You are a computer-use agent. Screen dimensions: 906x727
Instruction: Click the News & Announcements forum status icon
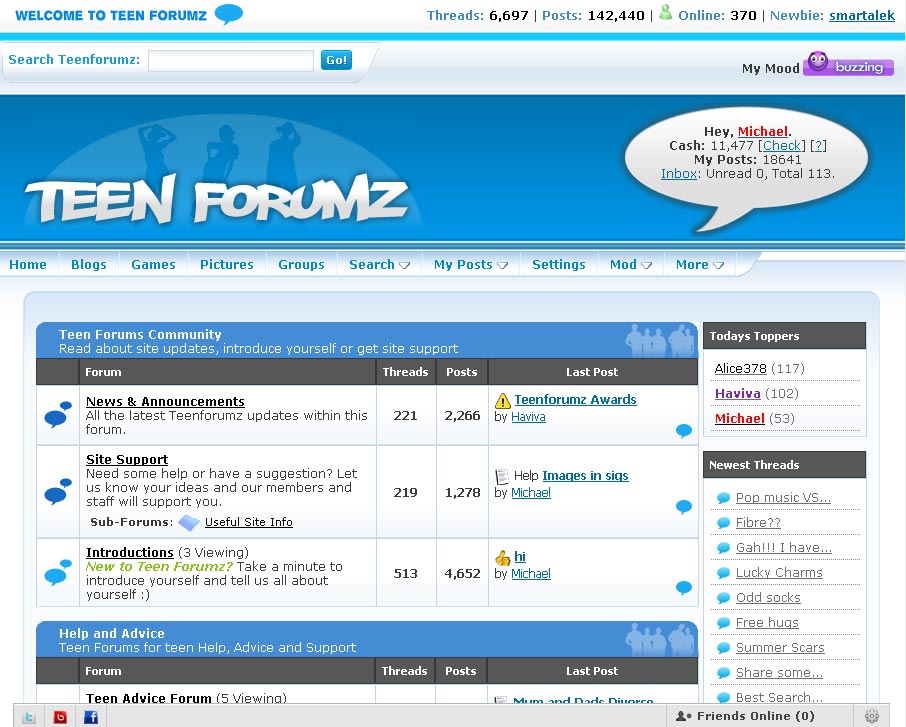click(58, 414)
